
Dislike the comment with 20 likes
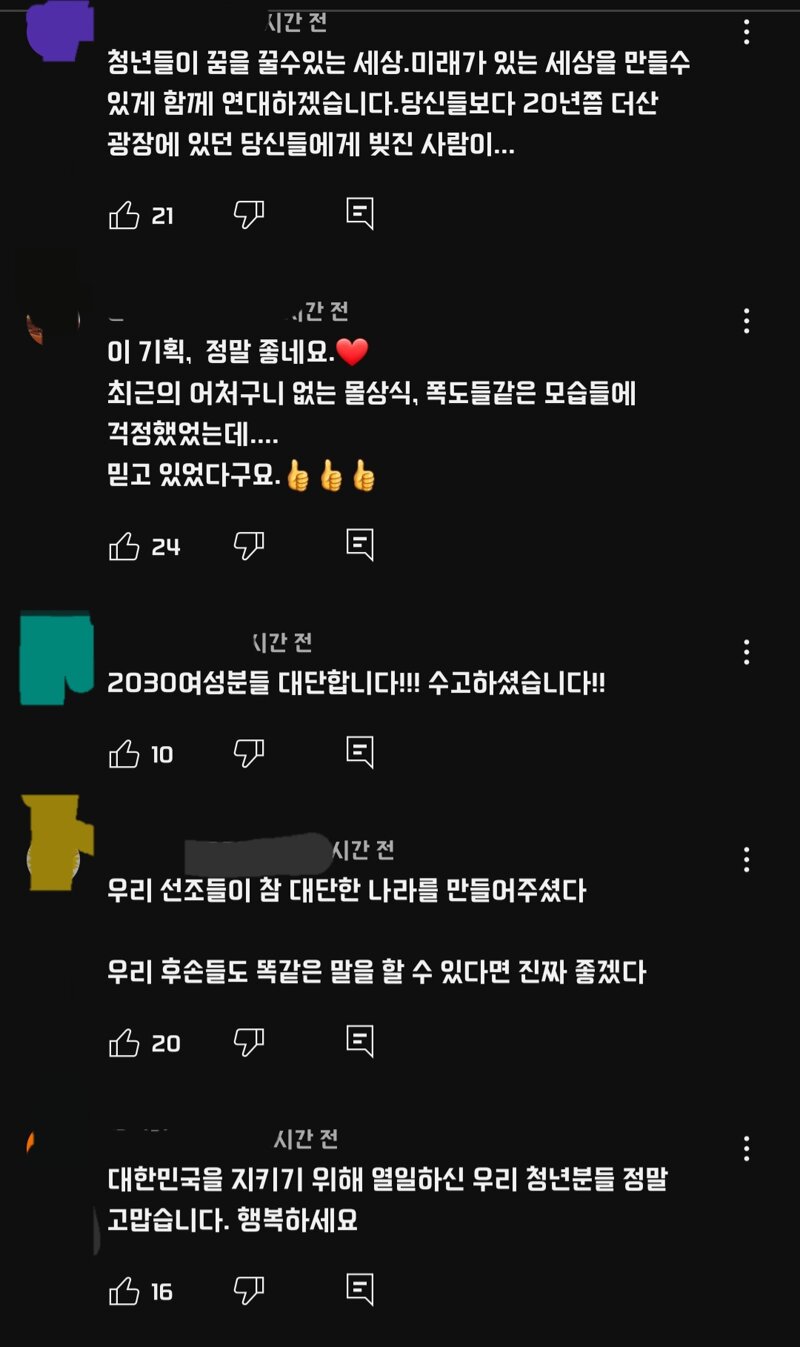[x=248, y=1042]
